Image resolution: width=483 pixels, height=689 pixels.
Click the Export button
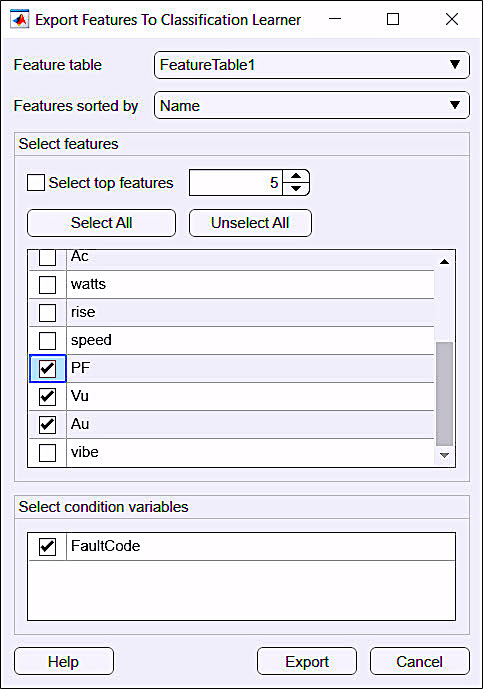[307, 661]
